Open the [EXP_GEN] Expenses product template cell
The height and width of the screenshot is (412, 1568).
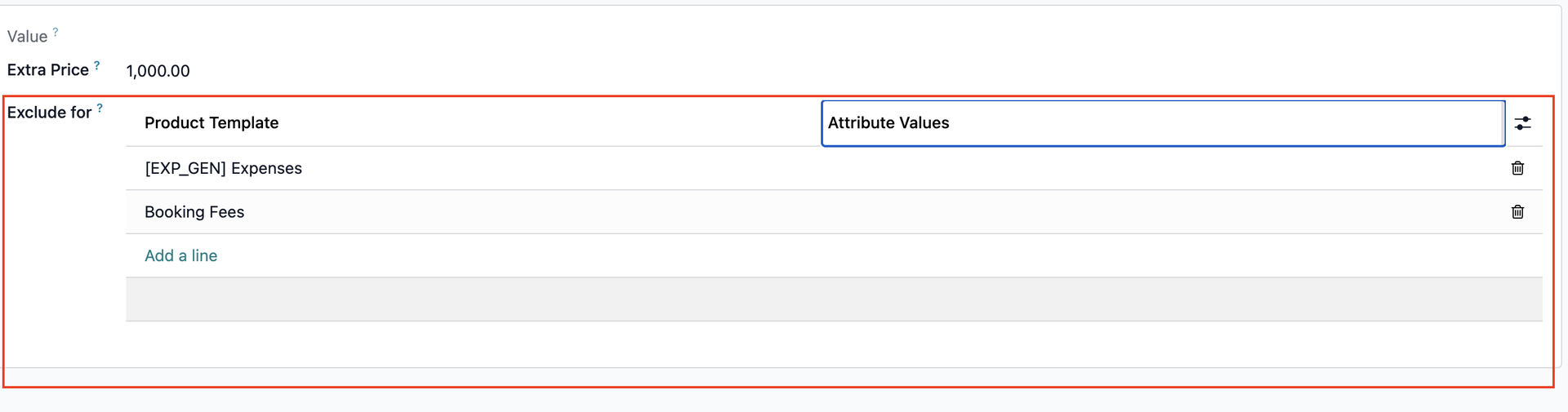(223, 168)
